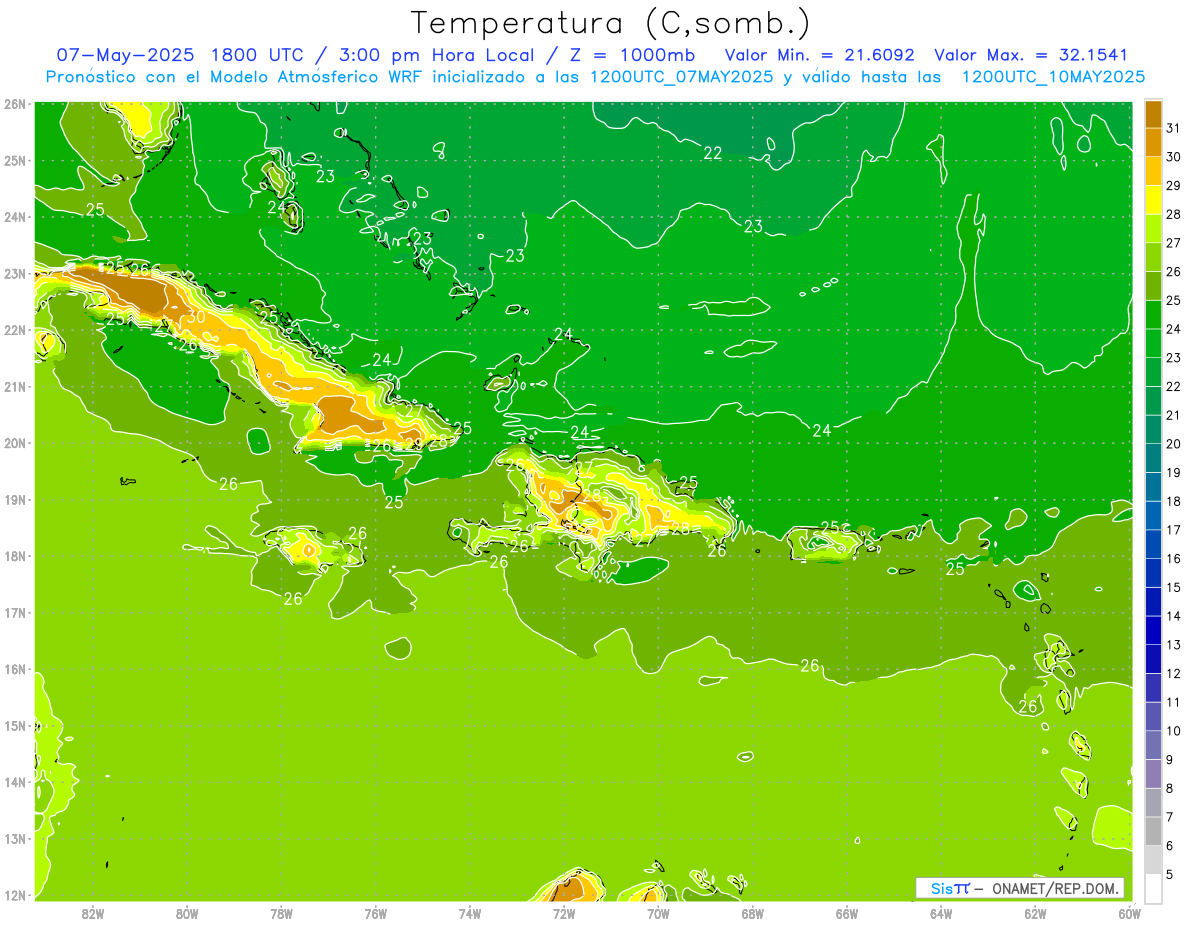Click the color bar scale label 10
Image resolution: width=1200 pixels, height=927 pixels.
tap(1173, 731)
